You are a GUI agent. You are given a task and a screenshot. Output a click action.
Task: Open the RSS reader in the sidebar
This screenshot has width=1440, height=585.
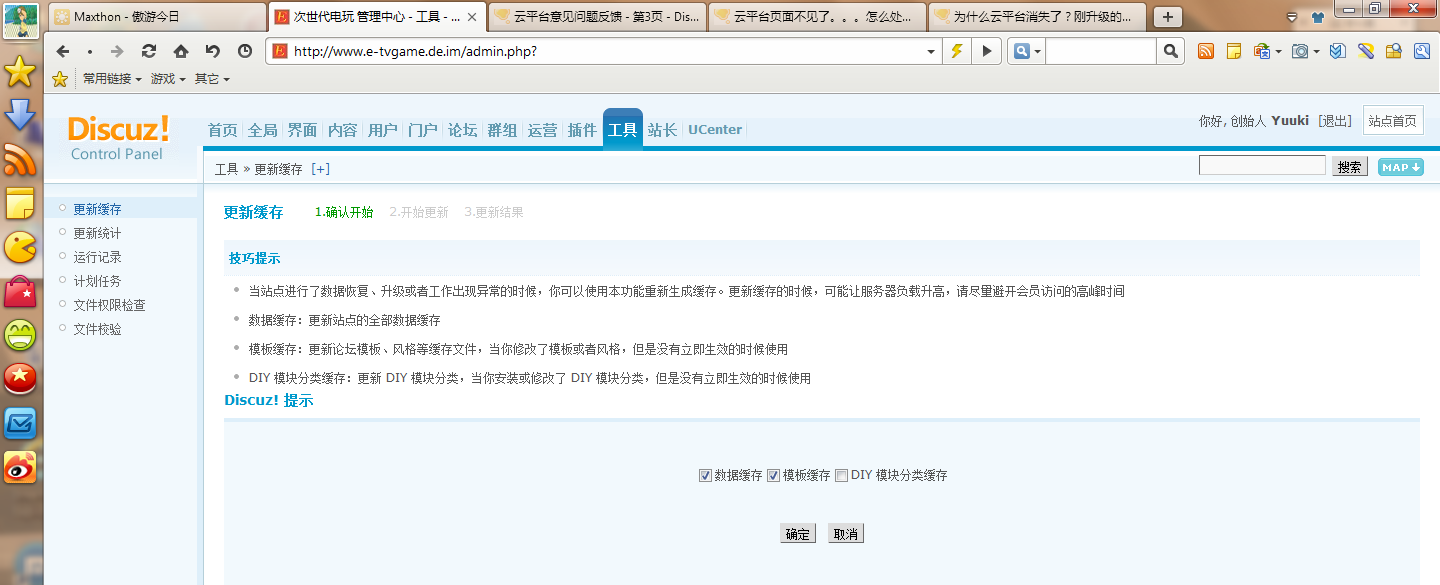tap(20, 159)
